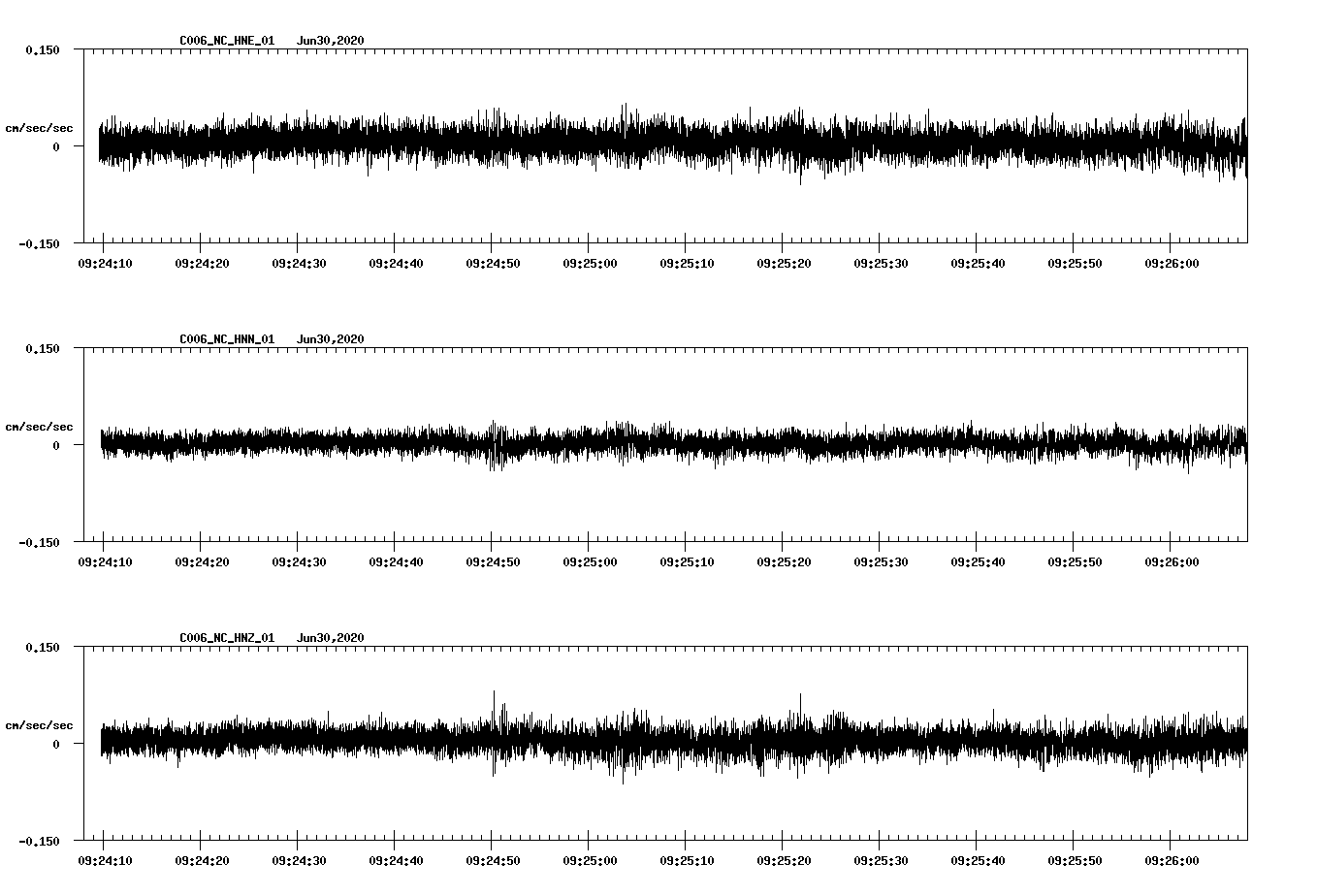Screen dimensions: 1317x896
Task: Click the -0.150 axis value on the HNE plot
Action: [39, 244]
